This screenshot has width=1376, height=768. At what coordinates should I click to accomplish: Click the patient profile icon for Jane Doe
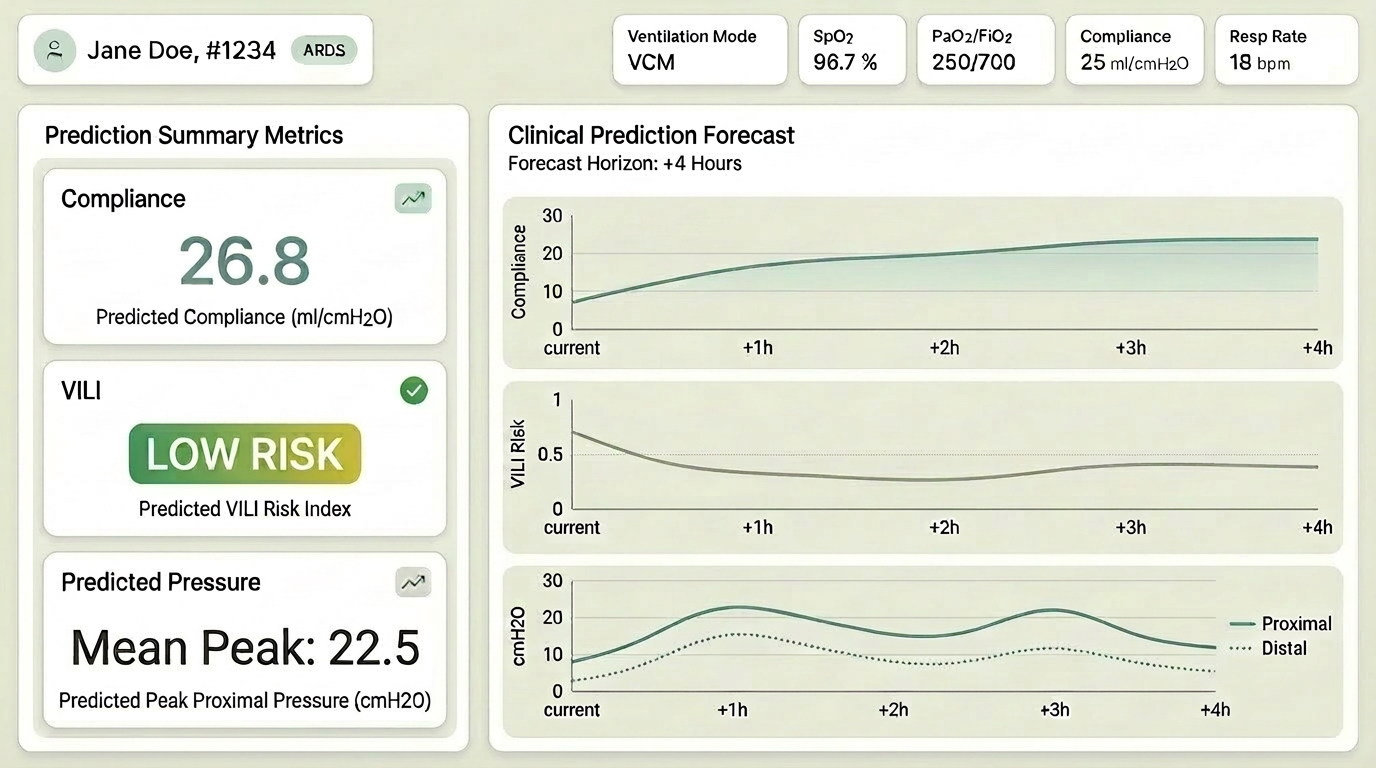pos(54,50)
